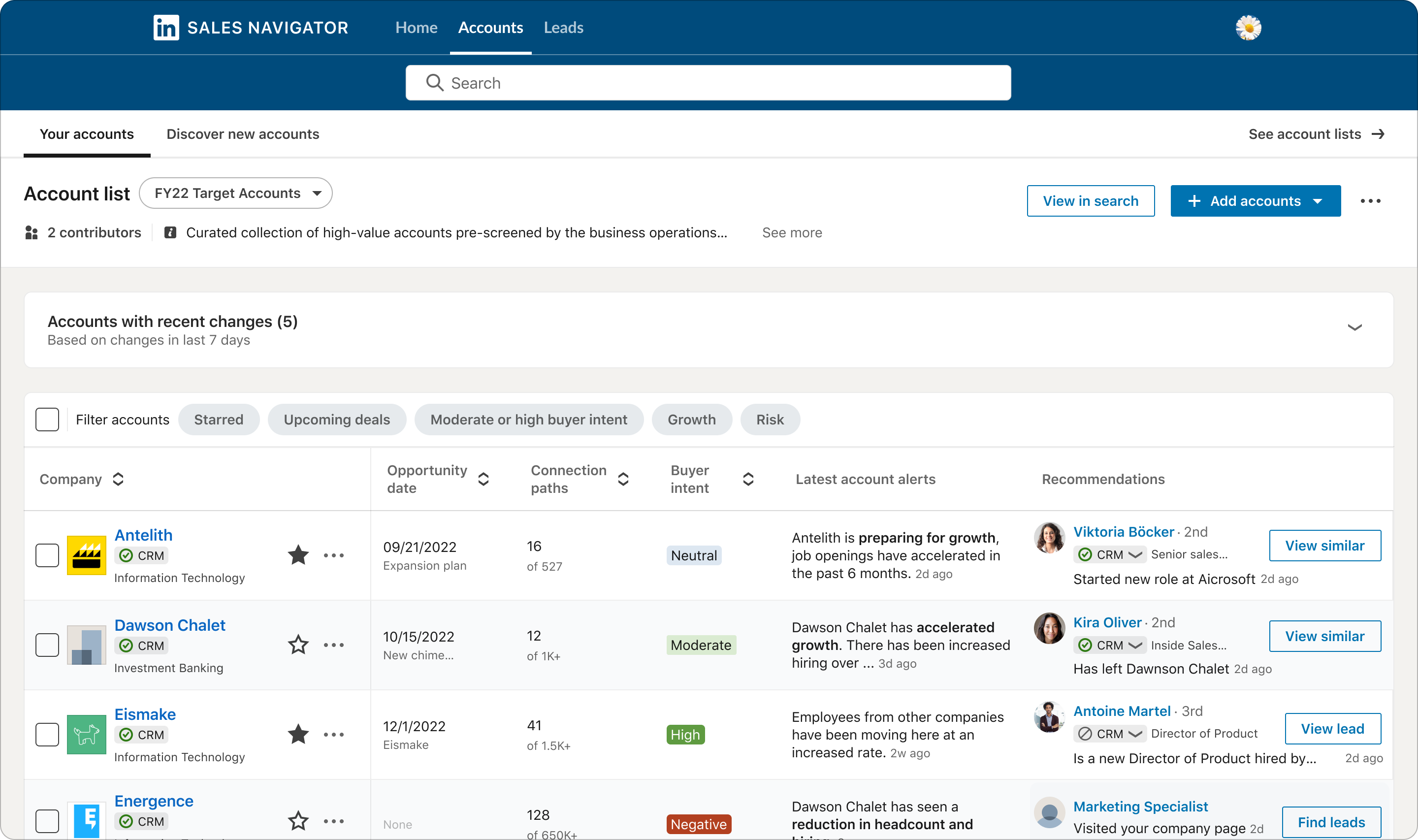Switch to Discover new accounts tab
The height and width of the screenshot is (840, 1418).
click(x=243, y=134)
